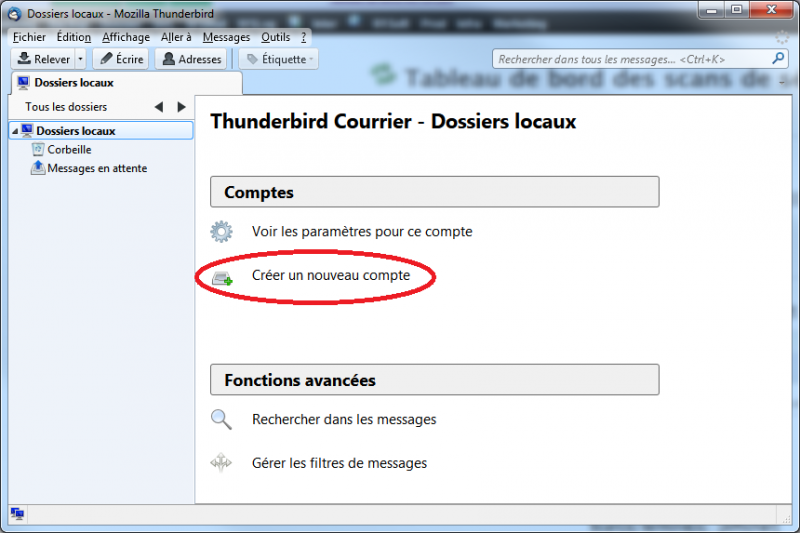Open the Fichier menu
Viewport: 800px width, 533px height.
29,37
